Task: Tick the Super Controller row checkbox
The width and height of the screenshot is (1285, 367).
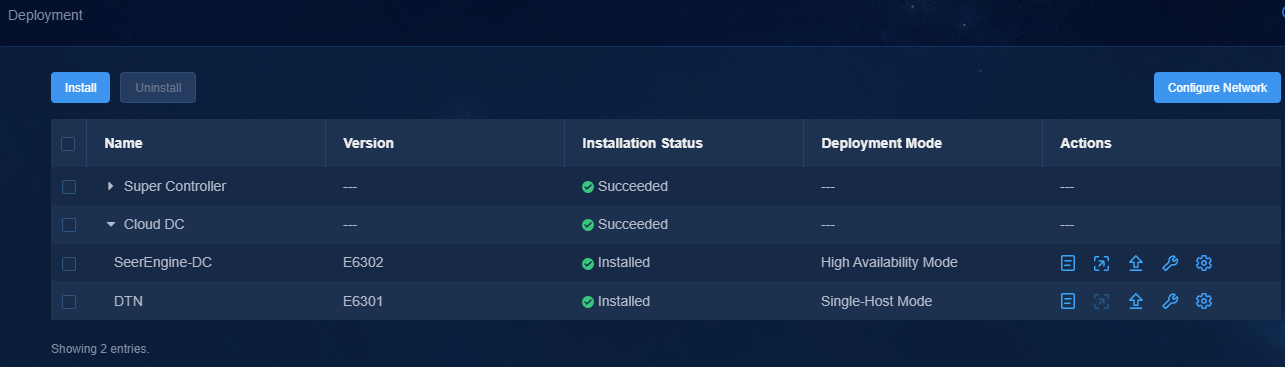Action: pyautogui.click(x=68, y=187)
